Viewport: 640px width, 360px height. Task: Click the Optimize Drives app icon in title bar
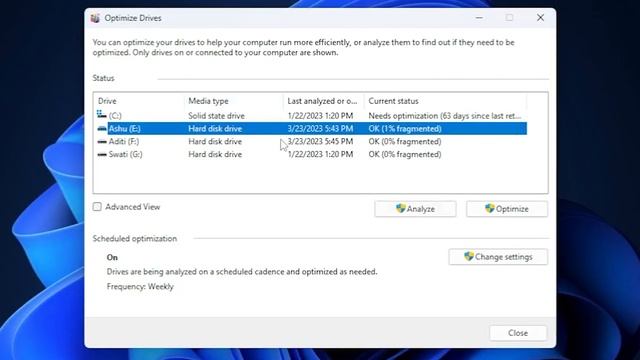(x=96, y=18)
